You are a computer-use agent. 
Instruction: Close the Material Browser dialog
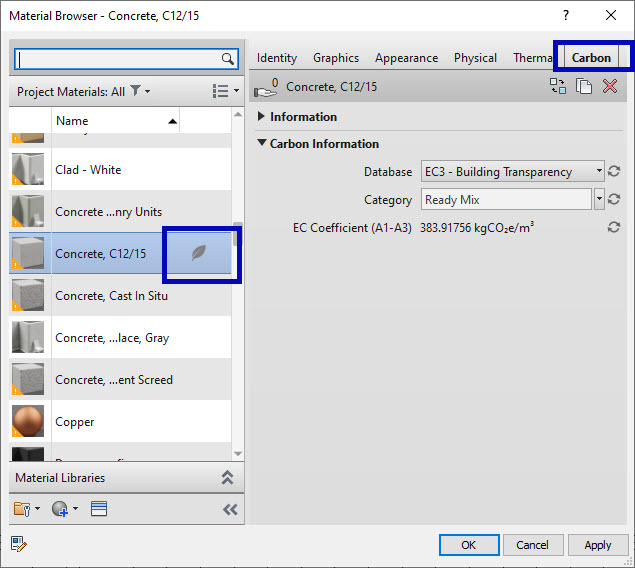611,15
